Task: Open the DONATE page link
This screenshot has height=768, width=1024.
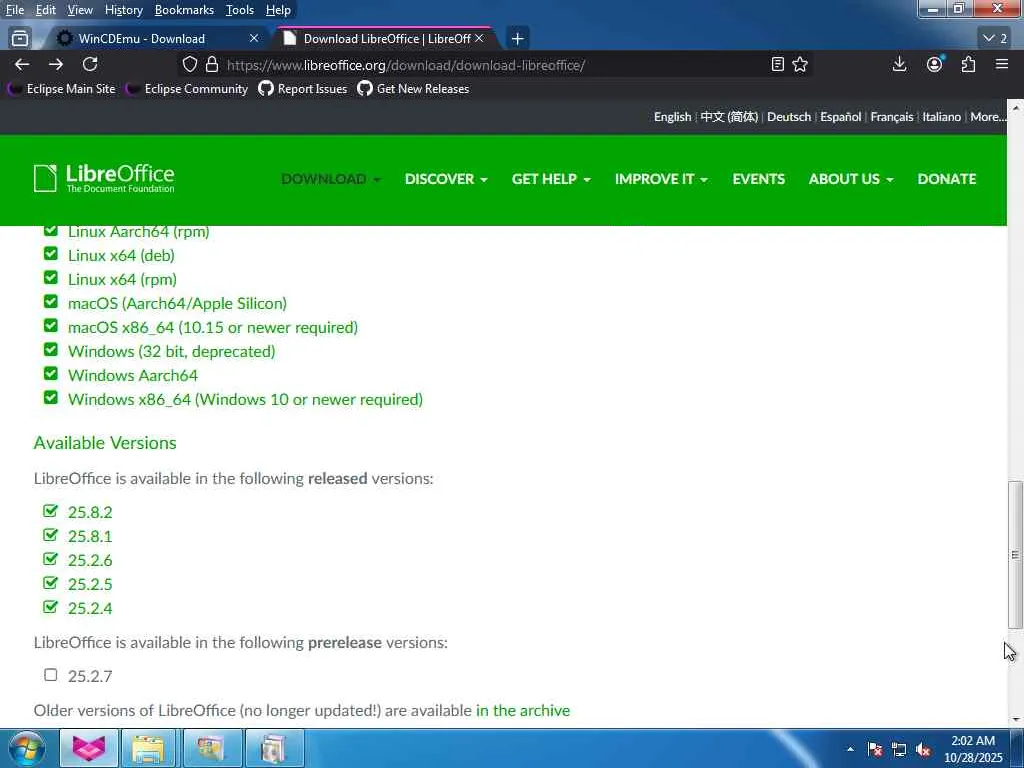Action: pos(946,179)
